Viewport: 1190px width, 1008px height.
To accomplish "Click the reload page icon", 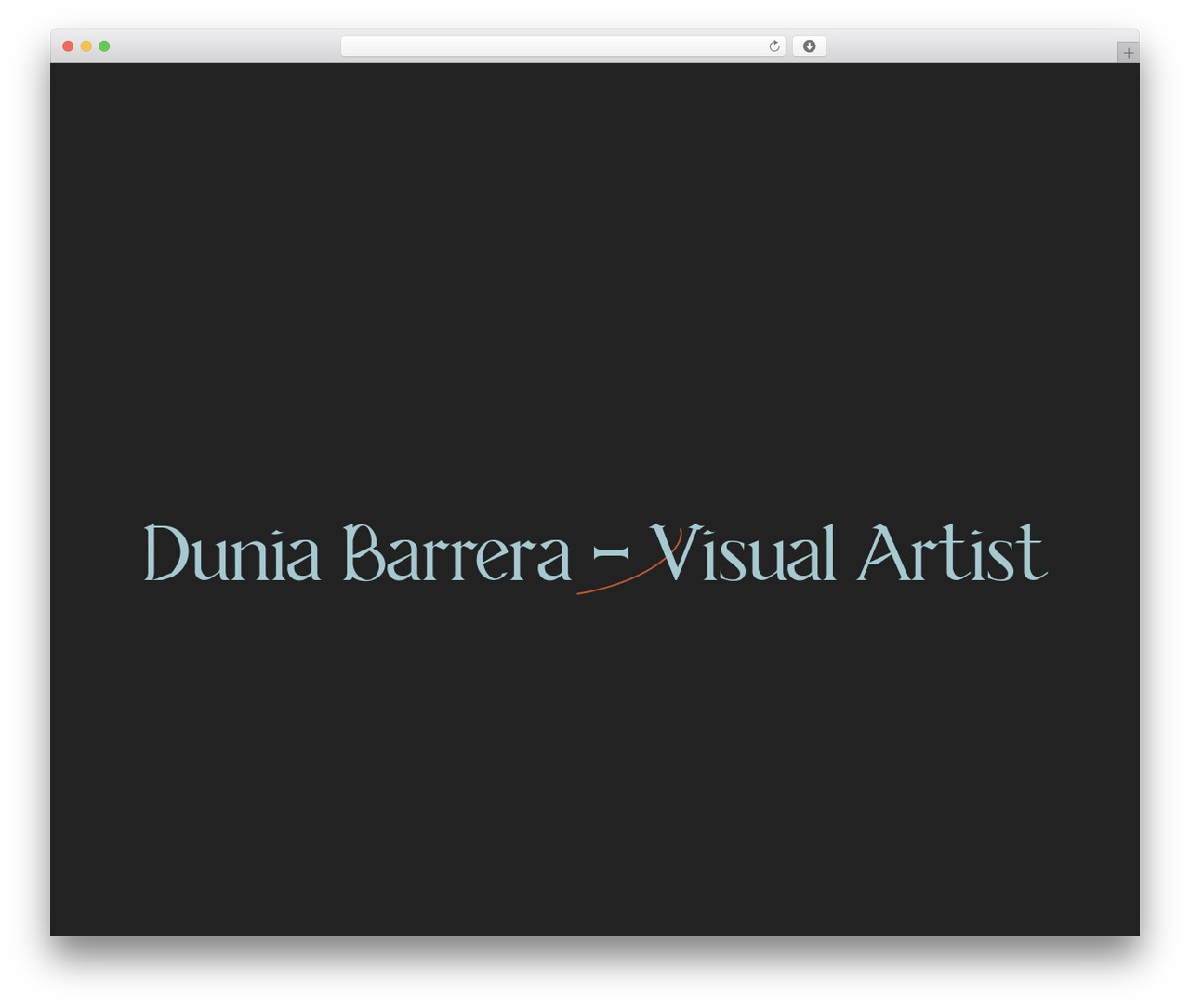I will (x=773, y=46).
